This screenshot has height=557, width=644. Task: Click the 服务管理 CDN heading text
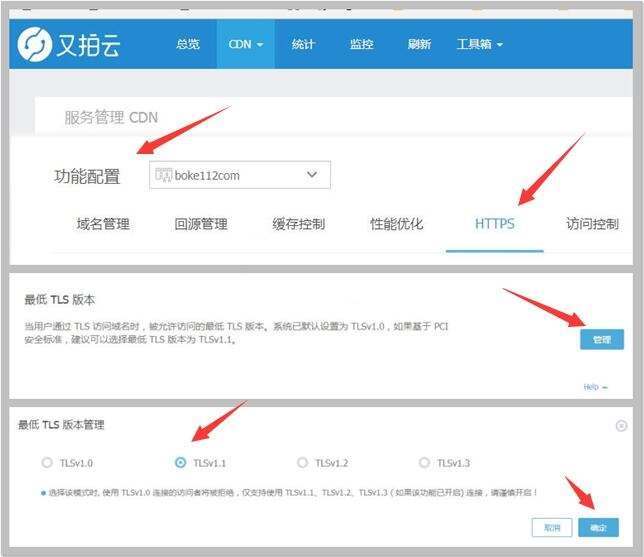(x=111, y=117)
